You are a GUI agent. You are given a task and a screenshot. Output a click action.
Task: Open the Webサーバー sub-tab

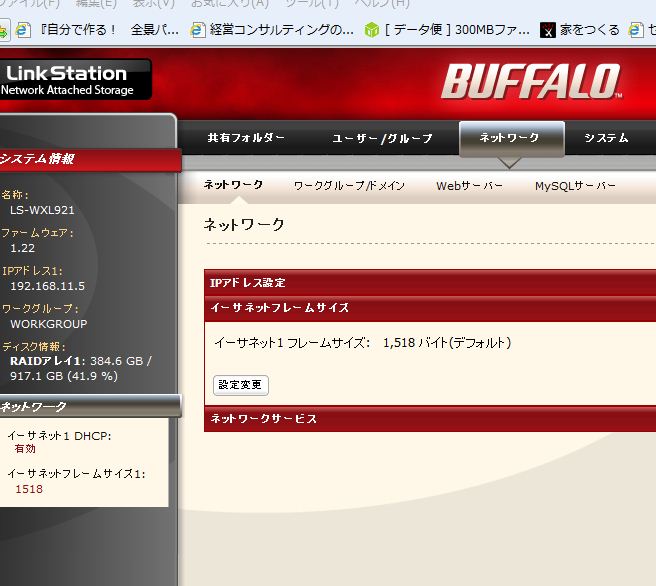point(469,186)
